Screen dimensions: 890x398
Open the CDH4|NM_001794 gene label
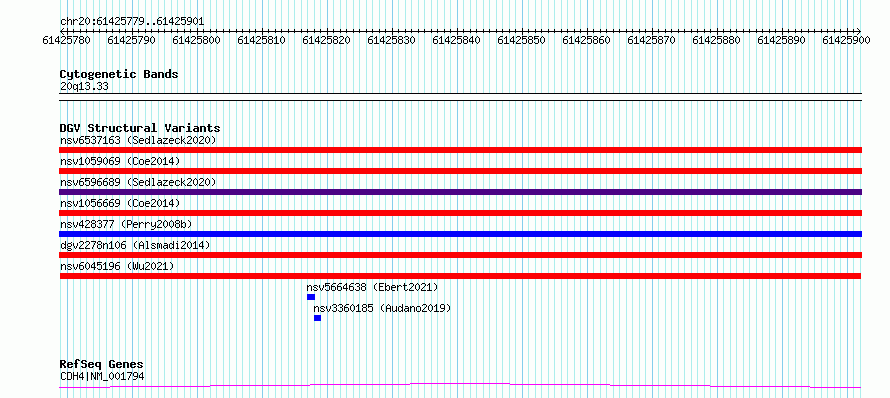102,376
